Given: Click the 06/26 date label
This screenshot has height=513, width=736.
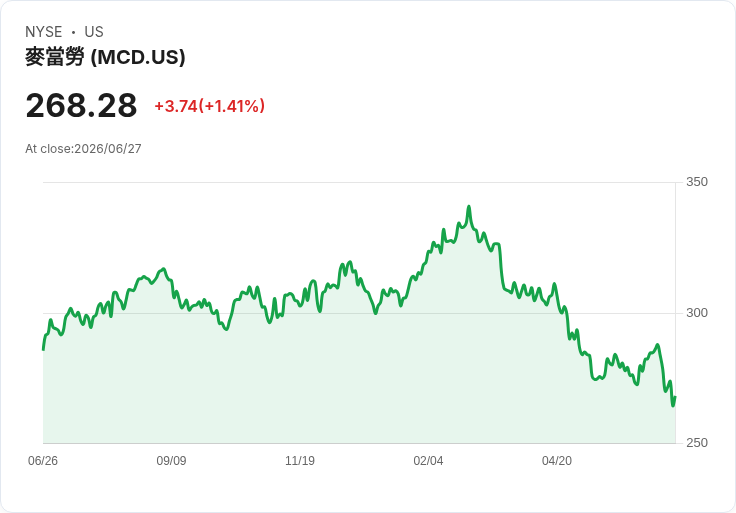Looking at the screenshot, I should click(43, 460).
